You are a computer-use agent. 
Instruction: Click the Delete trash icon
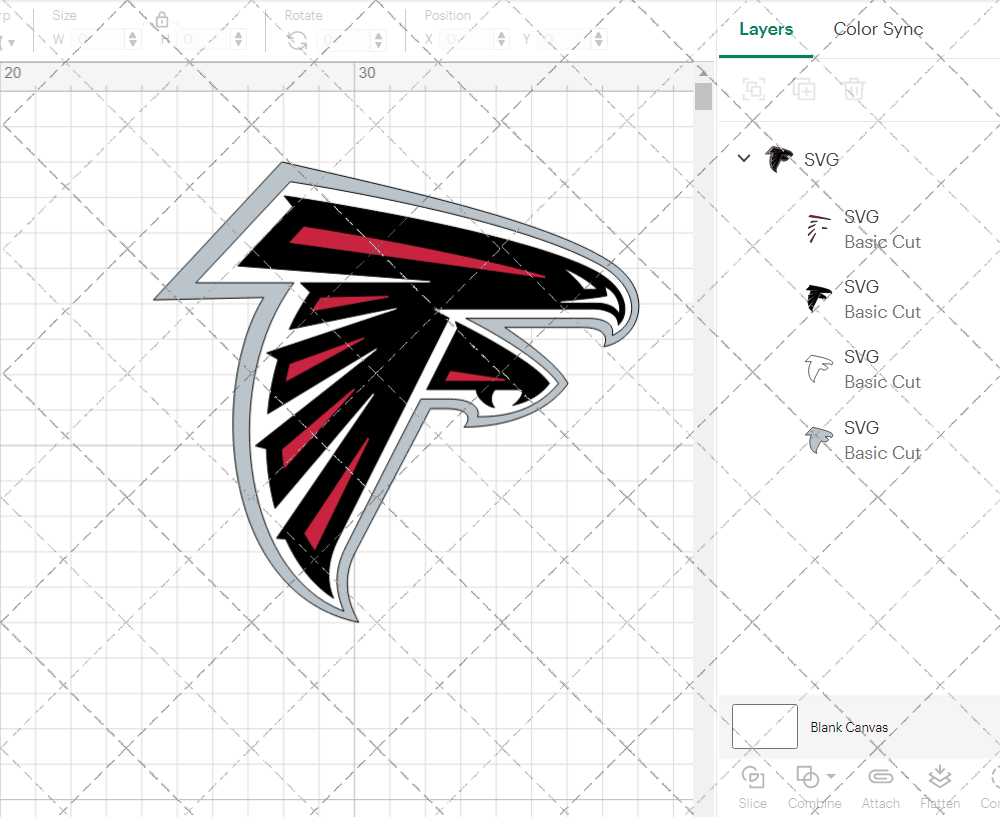(x=854, y=89)
